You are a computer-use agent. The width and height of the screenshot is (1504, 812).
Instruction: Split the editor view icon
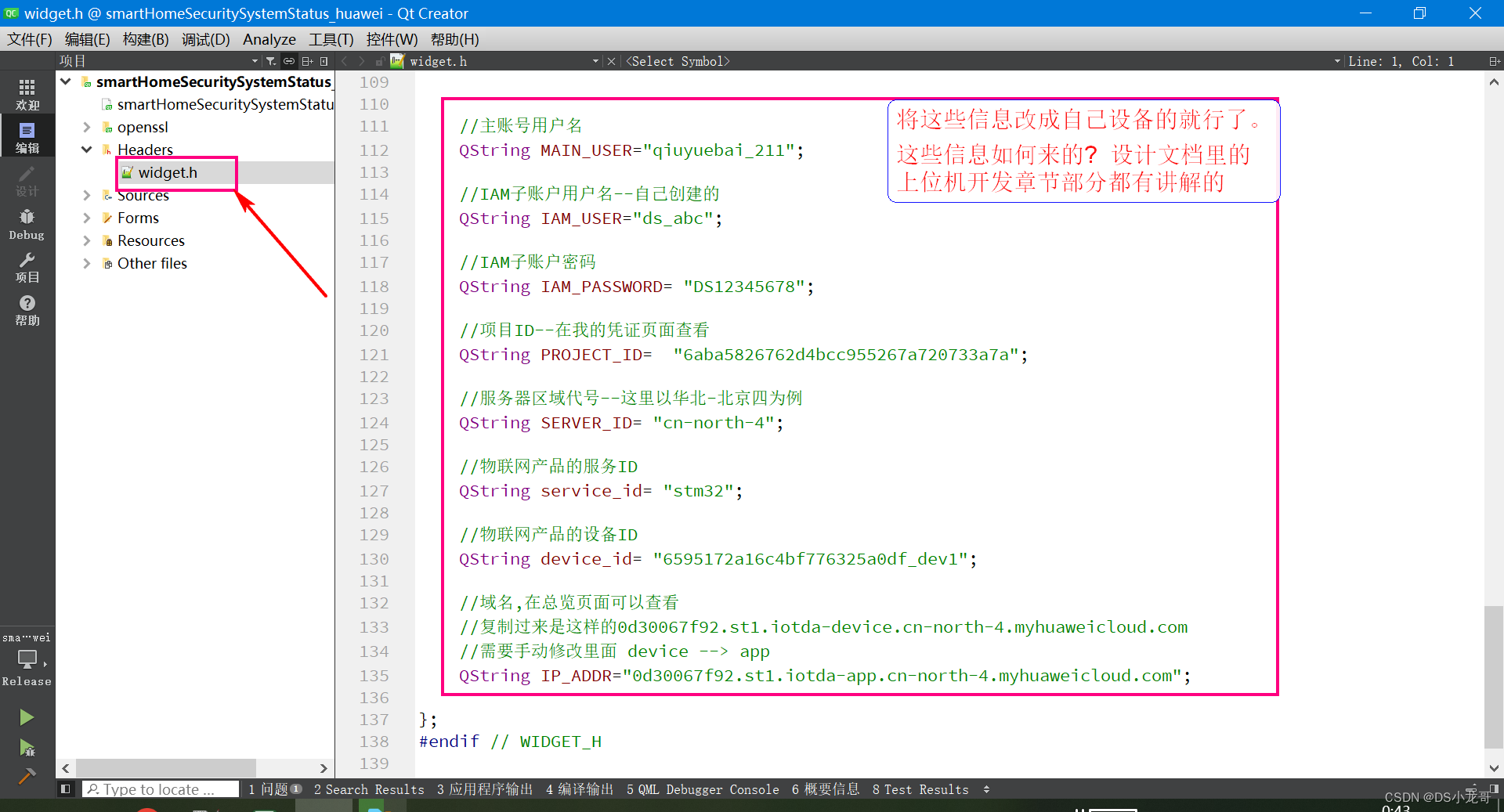(1494, 61)
